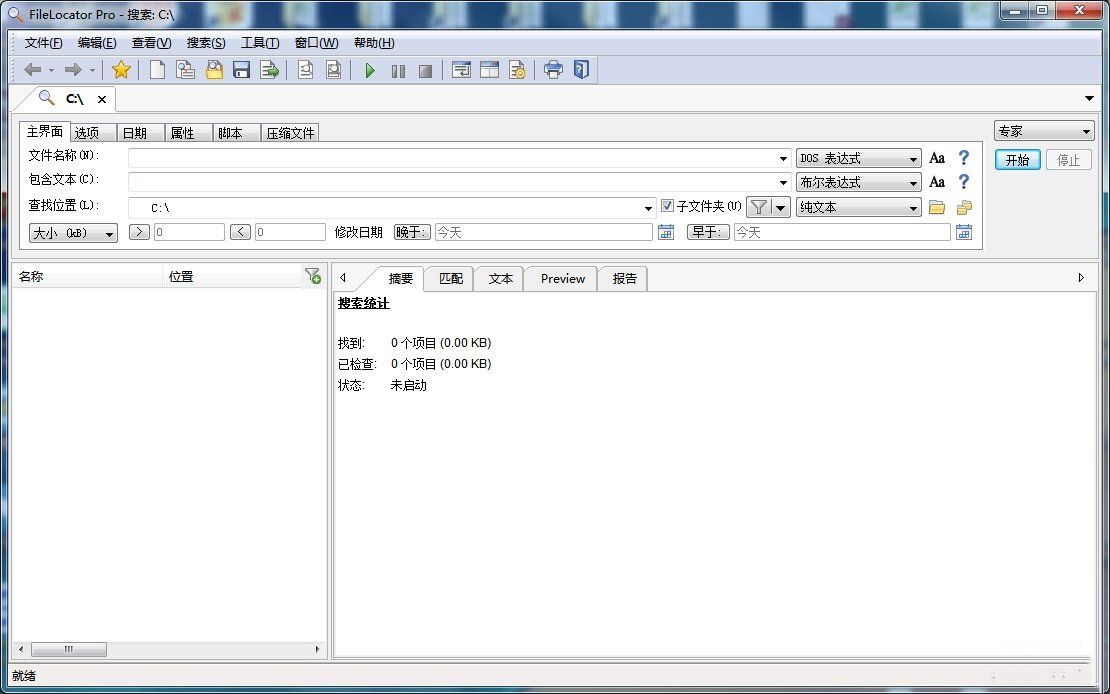Save the search with floppy disk icon
The height and width of the screenshot is (694, 1110).
(x=241, y=69)
